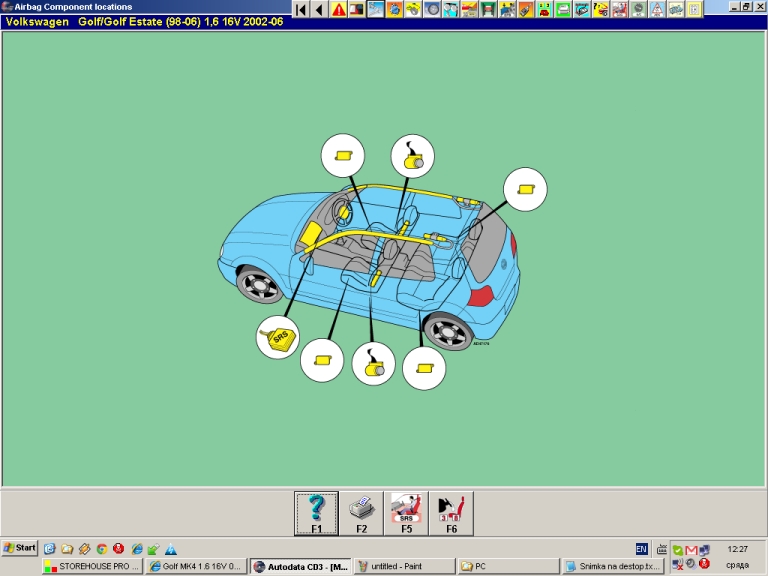Go to first page using toolbar arrow
768x576 pixels.
click(x=301, y=10)
